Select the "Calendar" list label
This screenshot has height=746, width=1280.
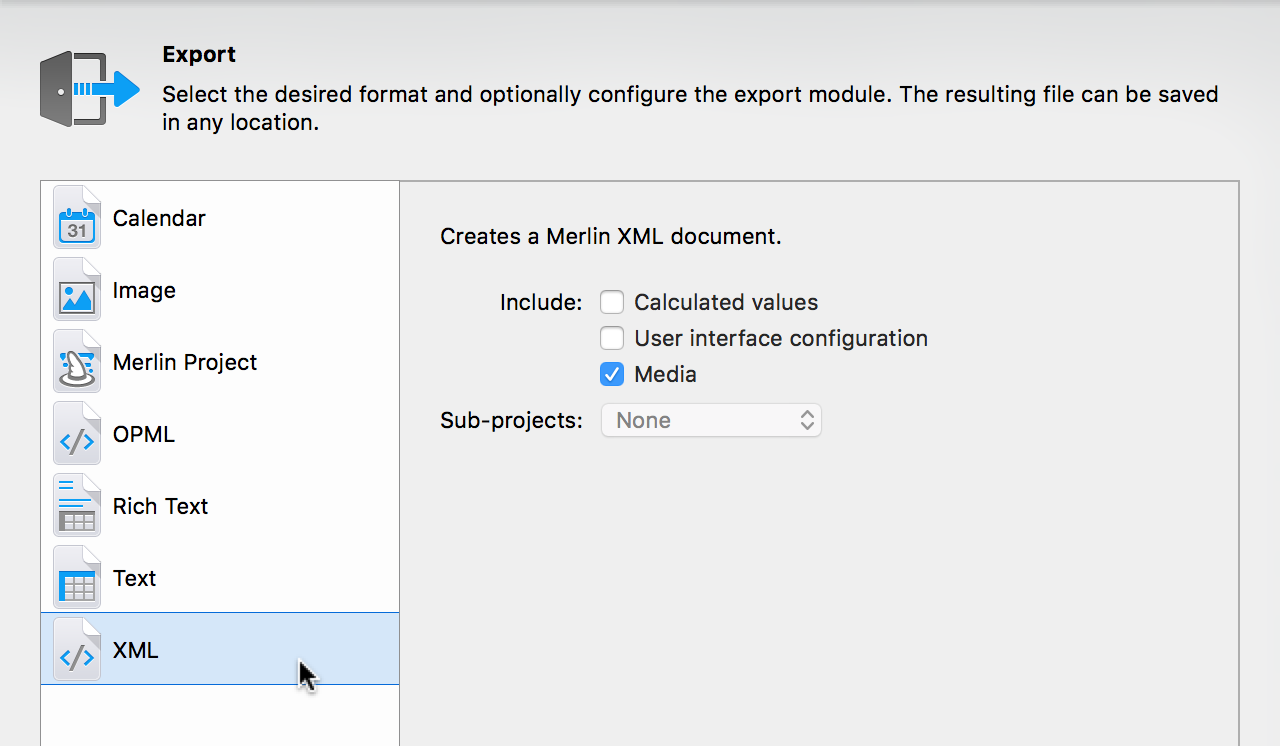pyautogui.click(x=159, y=218)
